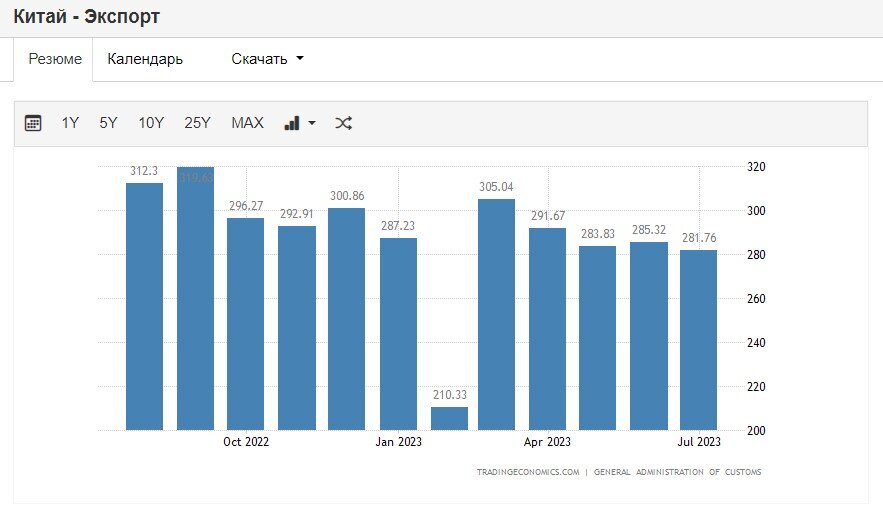Screen dimensions: 883x517
Task: Expand chart type dropdown arrow
Action: pos(312,123)
